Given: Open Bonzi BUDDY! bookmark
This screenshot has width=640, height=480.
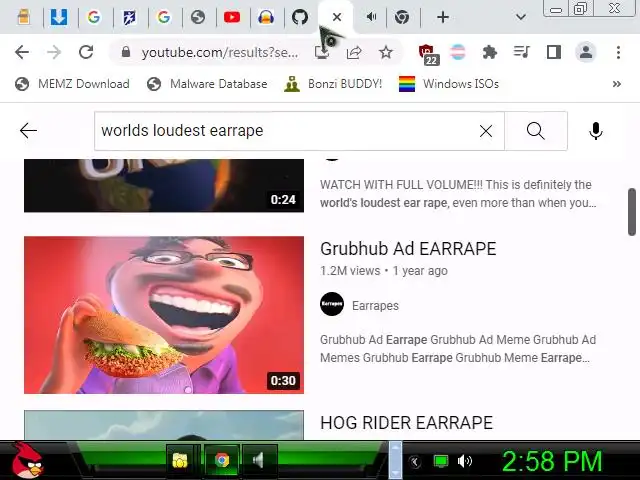Looking at the screenshot, I should coord(333,84).
